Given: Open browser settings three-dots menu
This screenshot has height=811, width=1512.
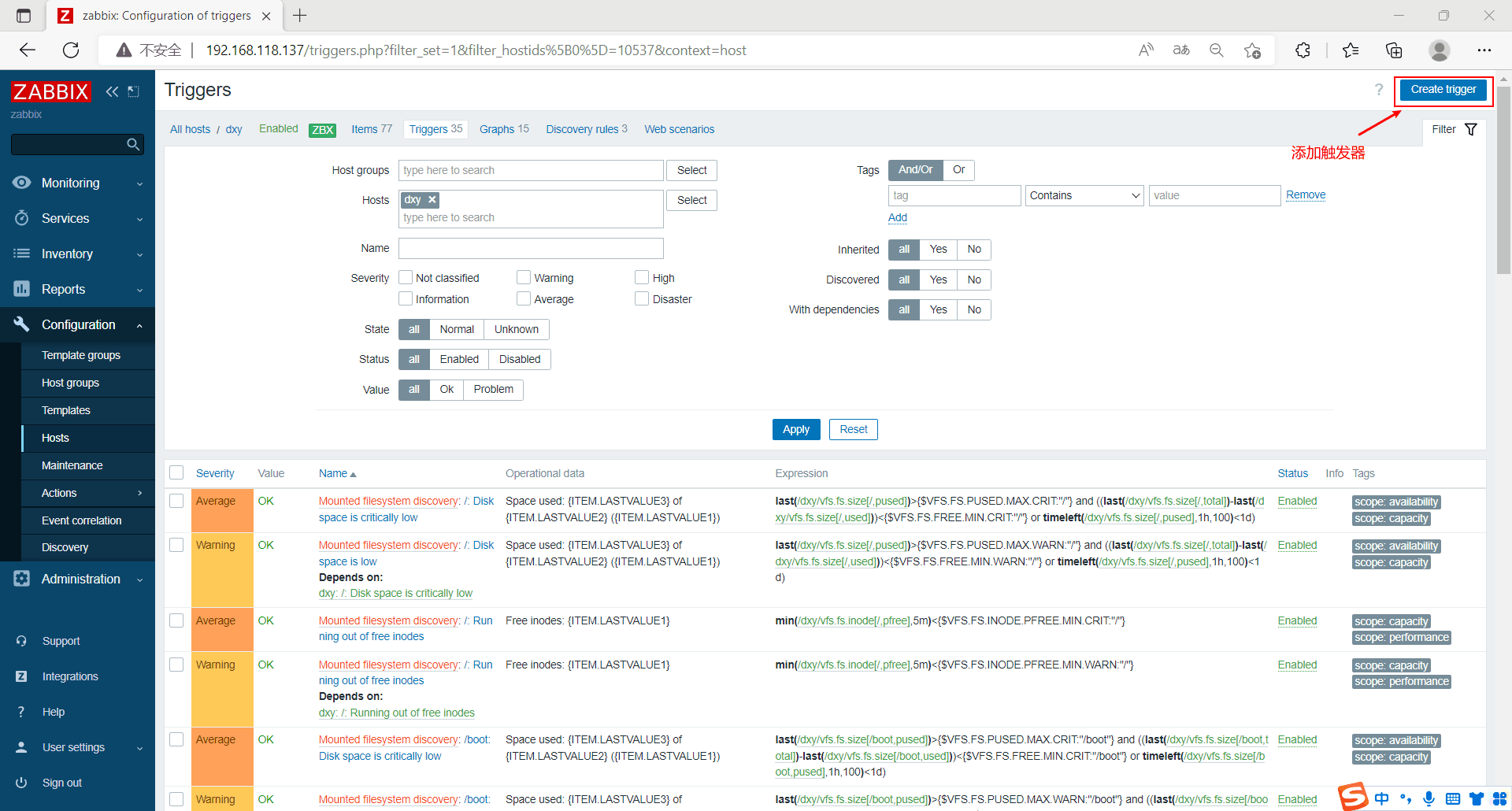Looking at the screenshot, I should (x=1484, y=50).
